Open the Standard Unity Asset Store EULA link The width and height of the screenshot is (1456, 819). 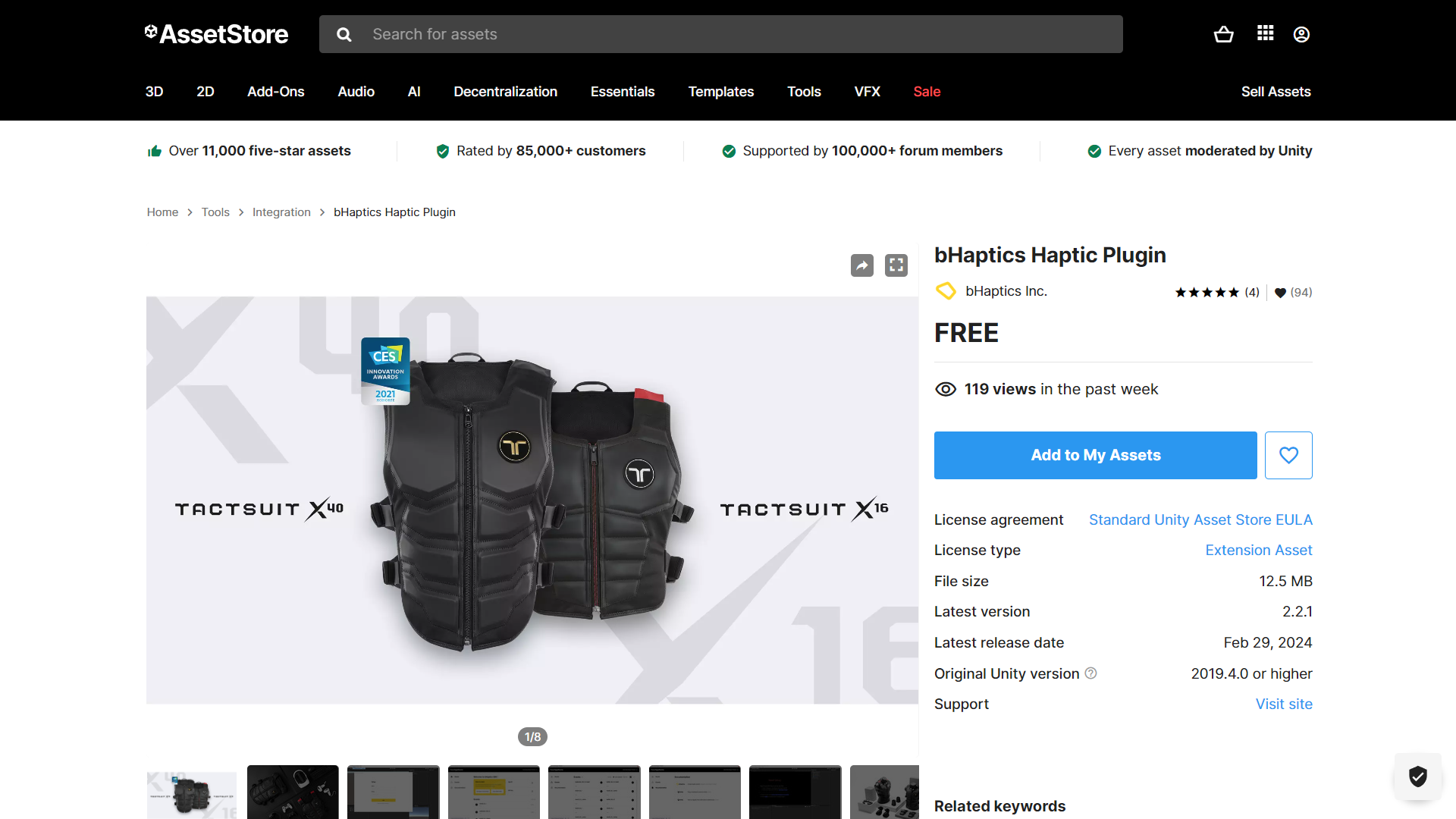coord(1200,519)
